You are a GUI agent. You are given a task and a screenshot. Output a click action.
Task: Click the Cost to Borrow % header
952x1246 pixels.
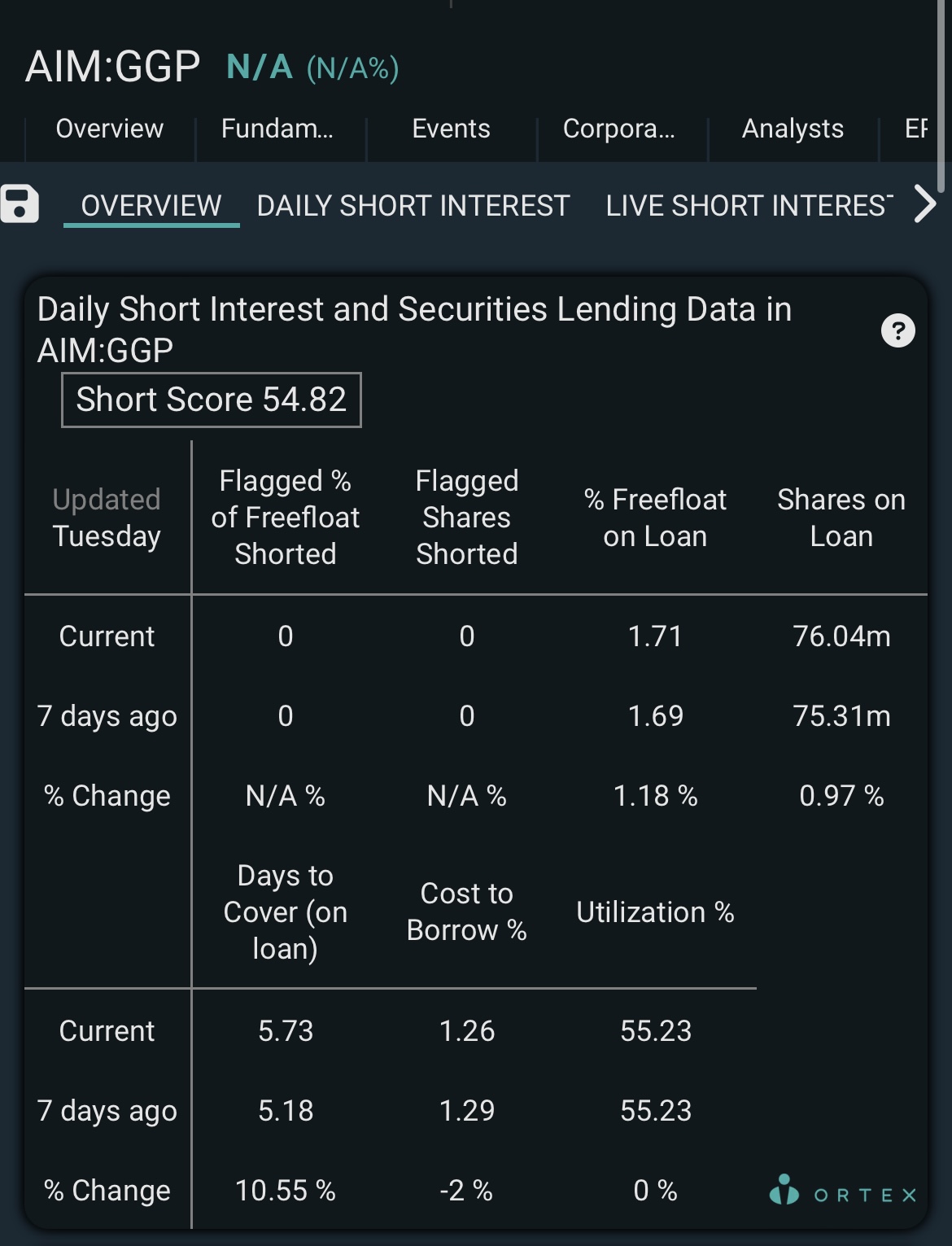pyautogui.click(x=467, y=912)
